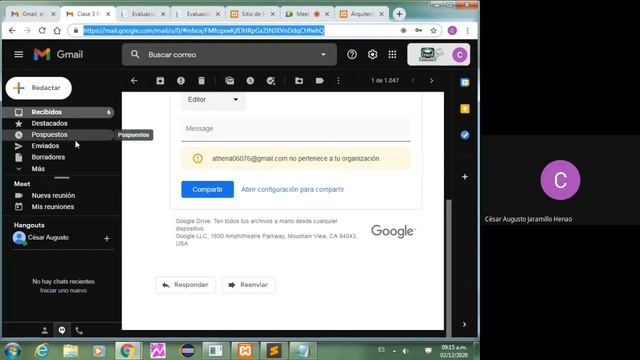Click the Redactar compose button

[x=39, y=88]
